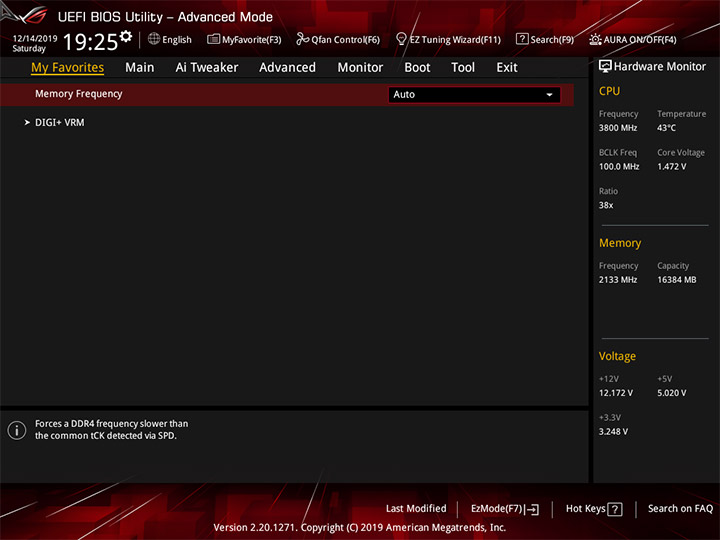Click CPU heading in Hardware Monitor
Screen dimensions: 720x540
(609, 91)
